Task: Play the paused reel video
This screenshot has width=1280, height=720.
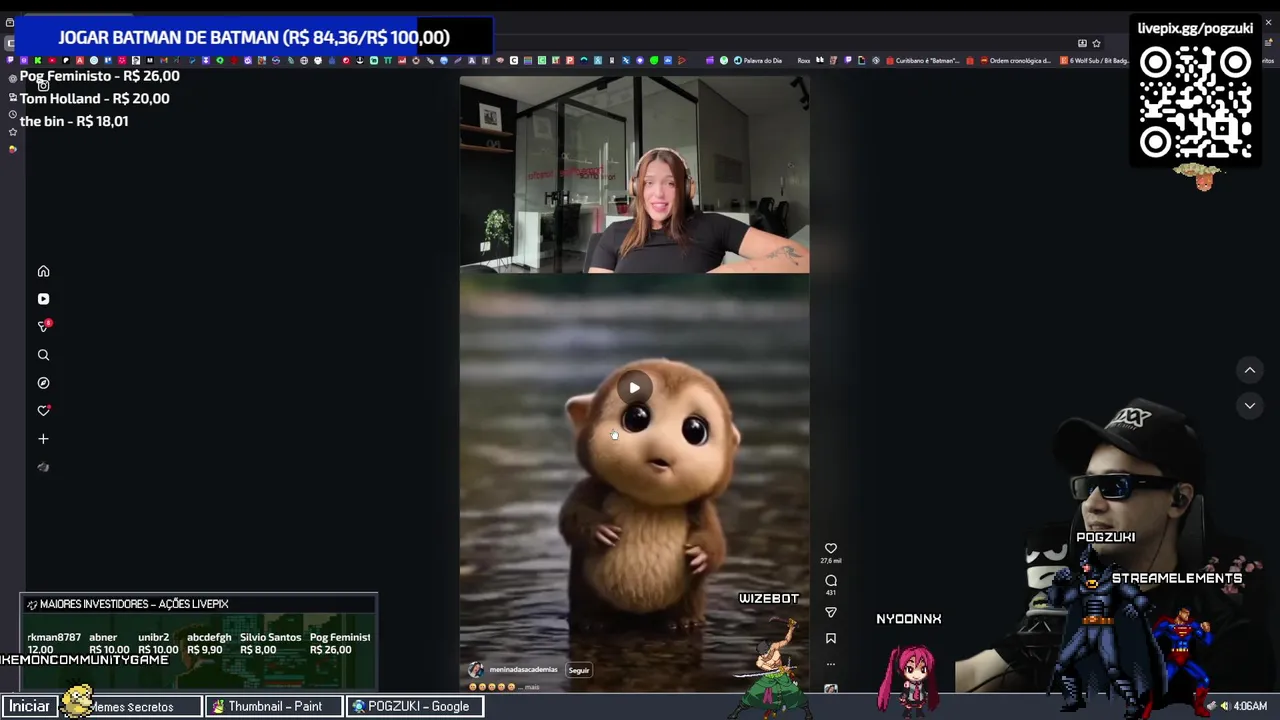Action: [634, 388]
